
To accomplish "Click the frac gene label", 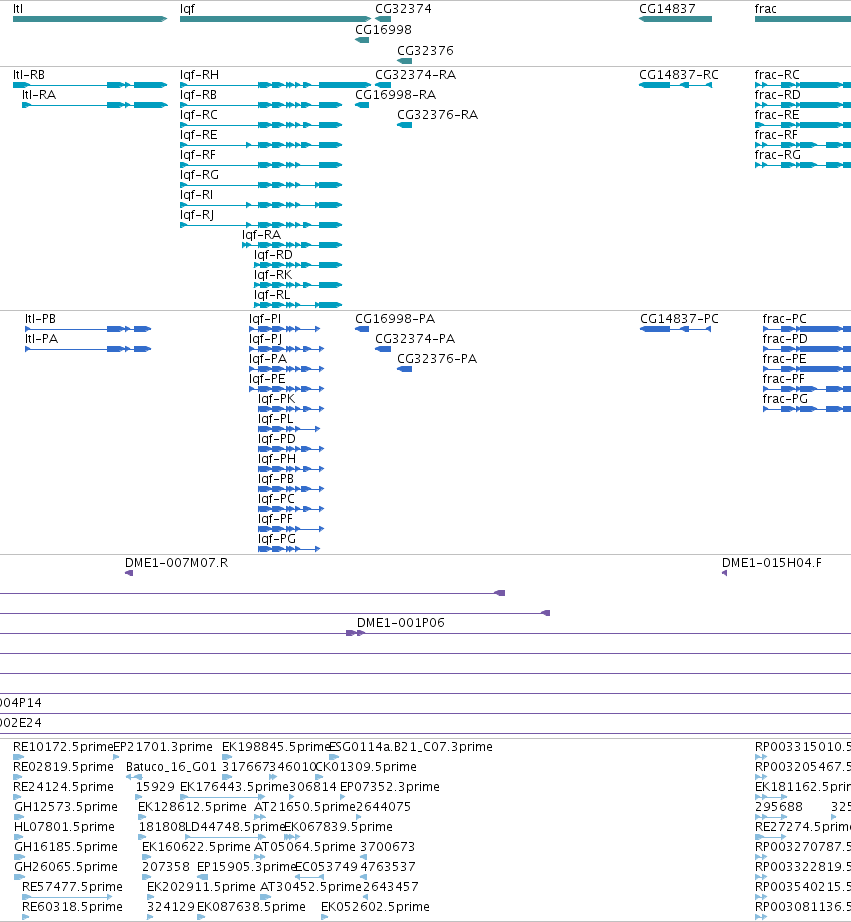I will click(x=766, y=9).
